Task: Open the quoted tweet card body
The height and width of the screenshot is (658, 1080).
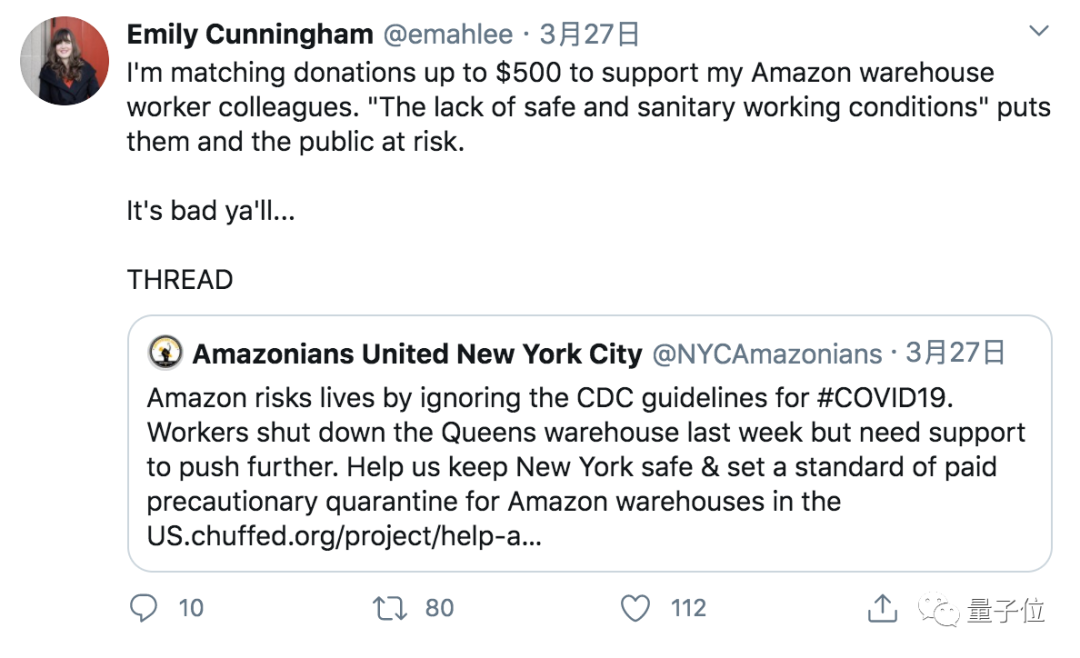Action: [588, 468]
